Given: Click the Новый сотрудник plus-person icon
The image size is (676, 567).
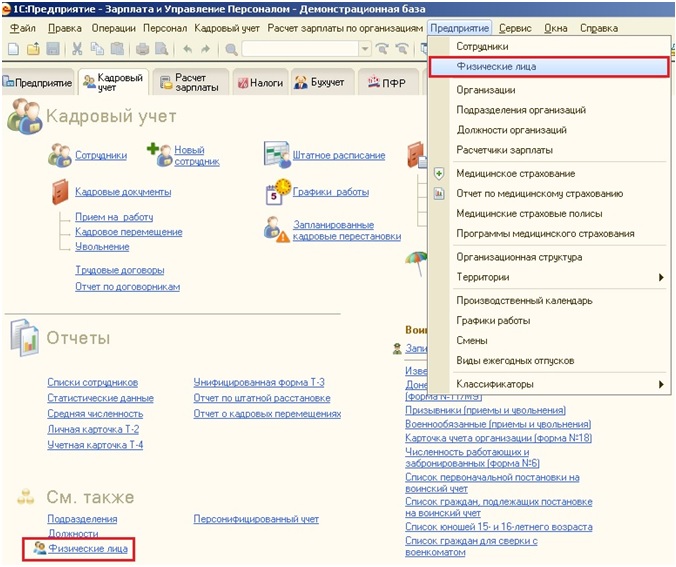Looking at the screenshot, I should click(160, 154).
